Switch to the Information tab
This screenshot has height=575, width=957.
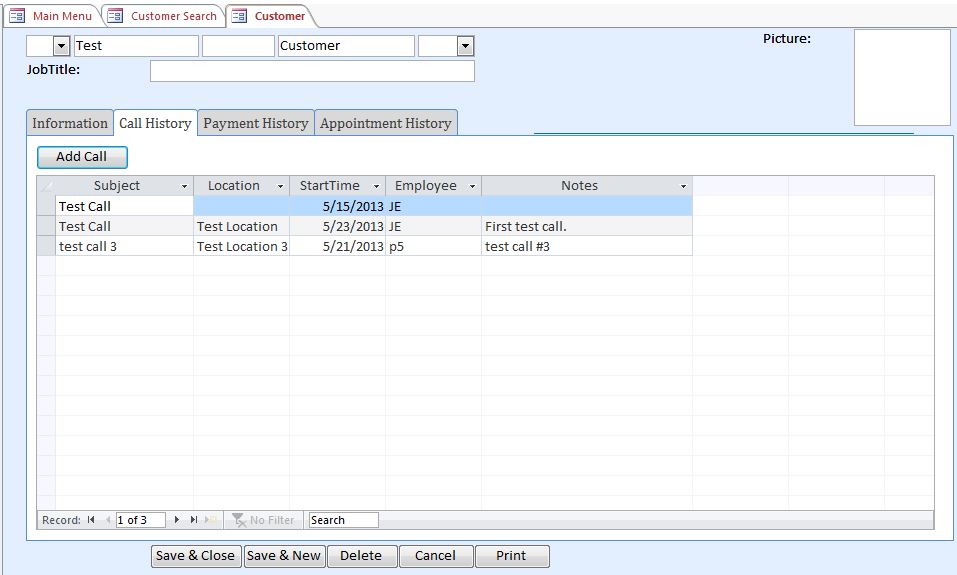70,123
